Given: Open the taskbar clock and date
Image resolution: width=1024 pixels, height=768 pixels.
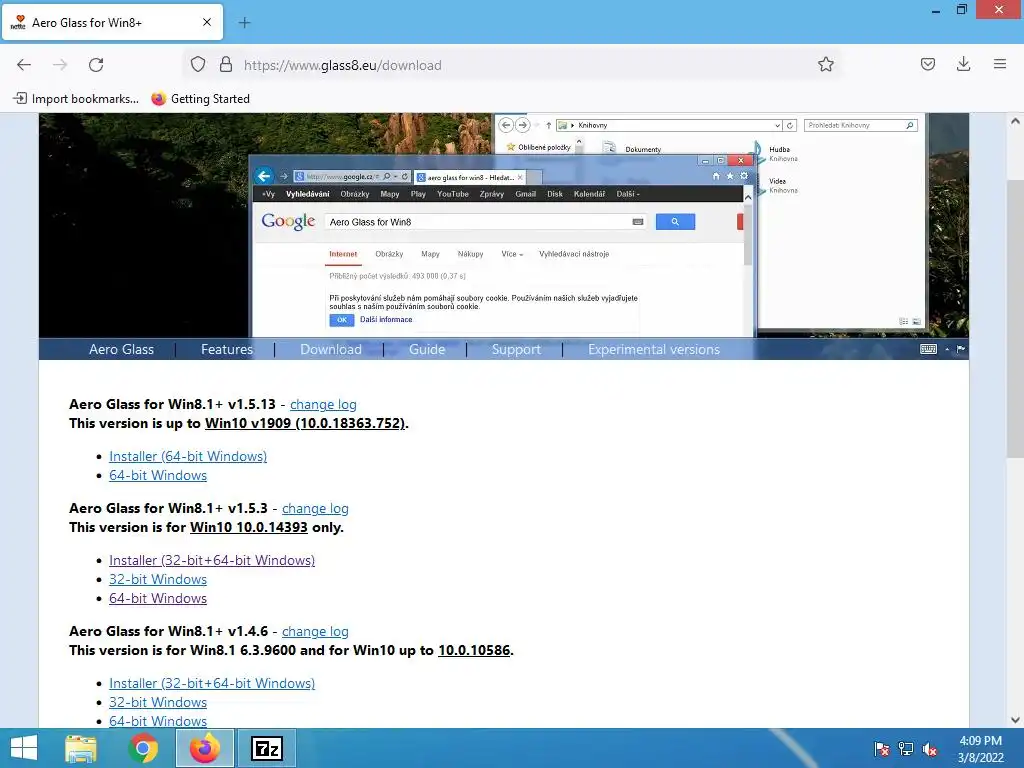Looking at the screenshot, I should tap(980, 749).
